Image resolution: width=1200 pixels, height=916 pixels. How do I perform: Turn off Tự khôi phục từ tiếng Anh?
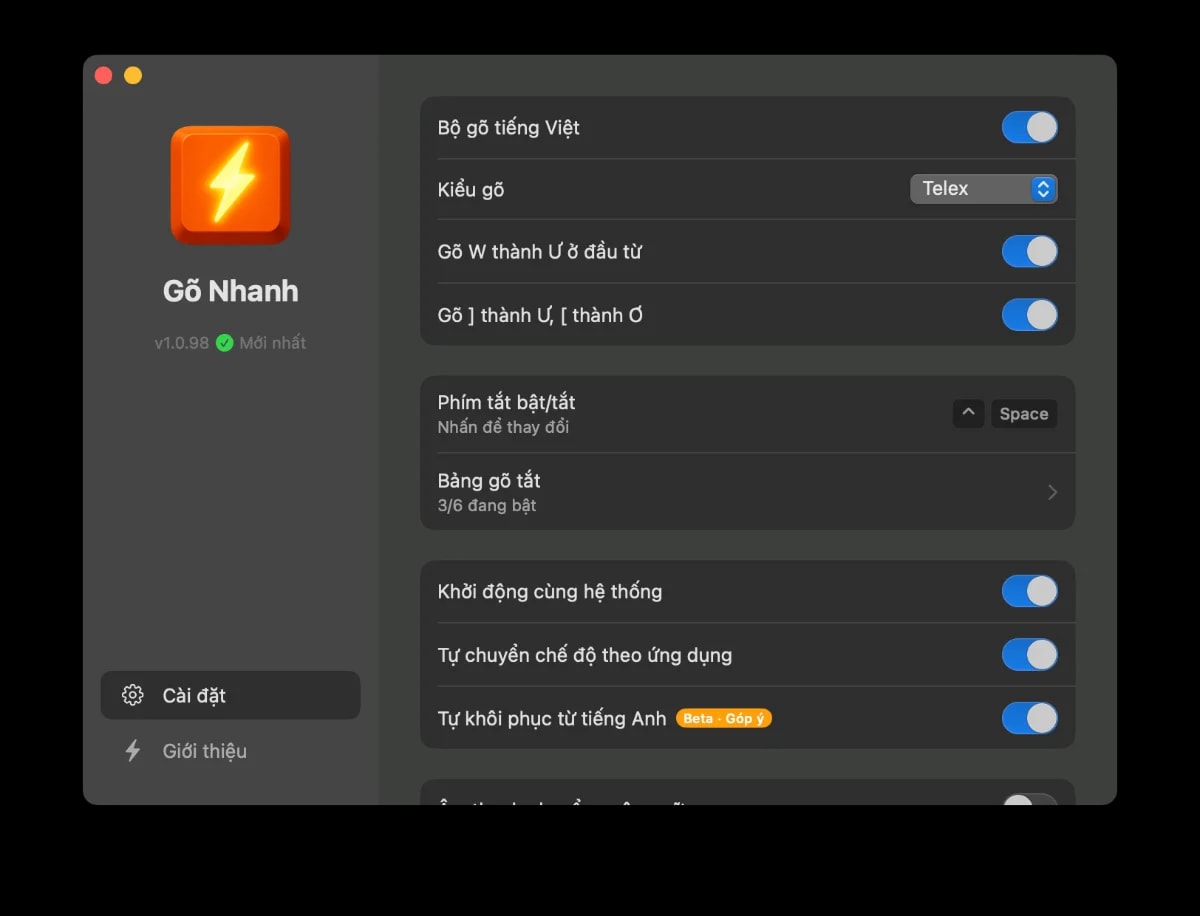(x=1030, y=718)
